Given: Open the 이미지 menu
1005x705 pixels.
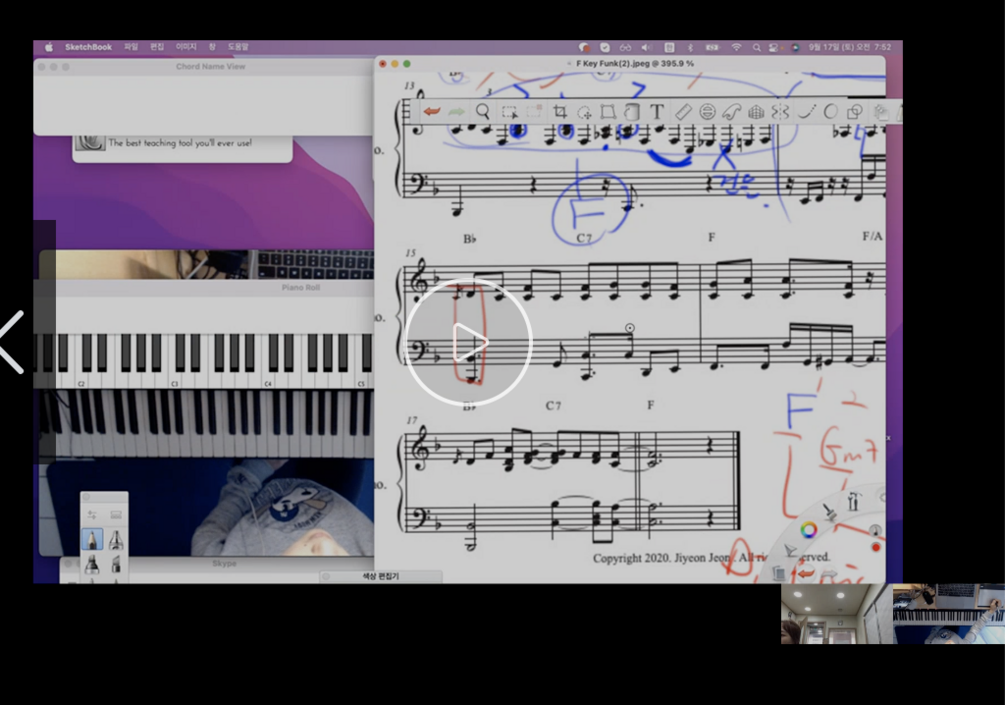Looking at the screenshot, I should tap(186, 47).
